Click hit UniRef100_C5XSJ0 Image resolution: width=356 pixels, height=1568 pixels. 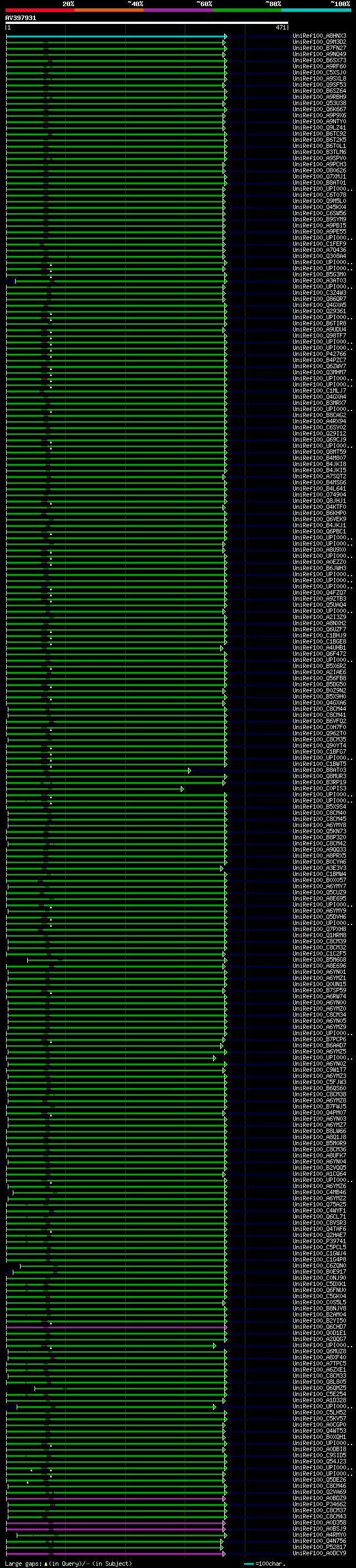[319, 72]
